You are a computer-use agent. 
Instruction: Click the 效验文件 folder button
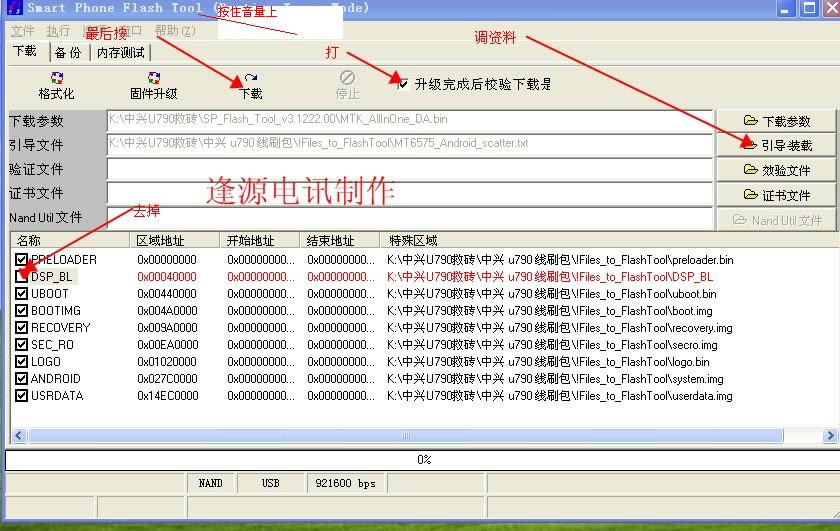click(x=777, y=170)
